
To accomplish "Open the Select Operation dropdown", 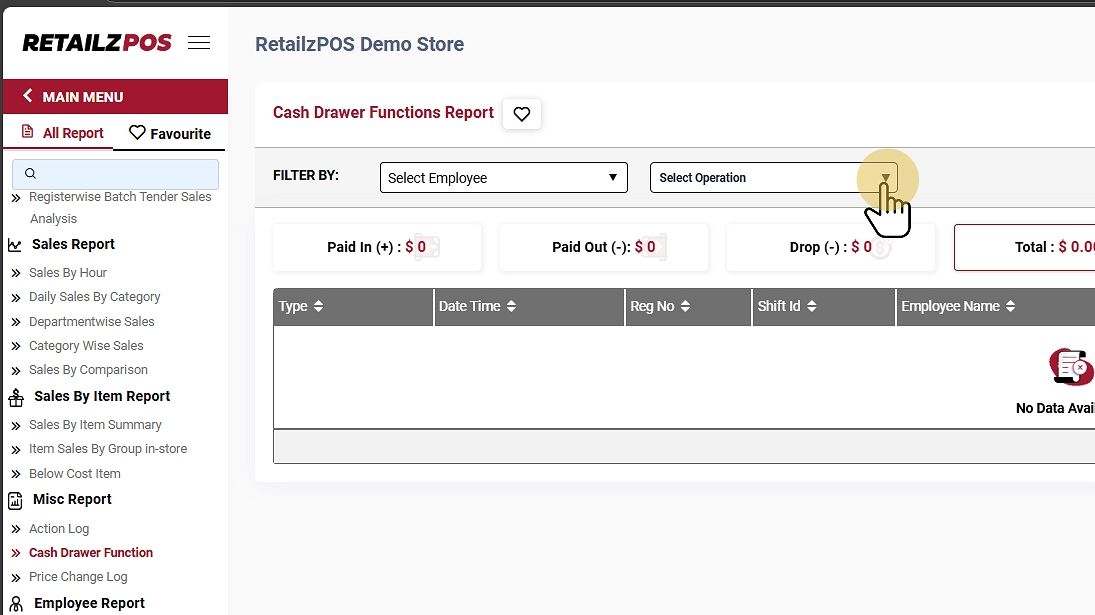I will pos(773,178).
